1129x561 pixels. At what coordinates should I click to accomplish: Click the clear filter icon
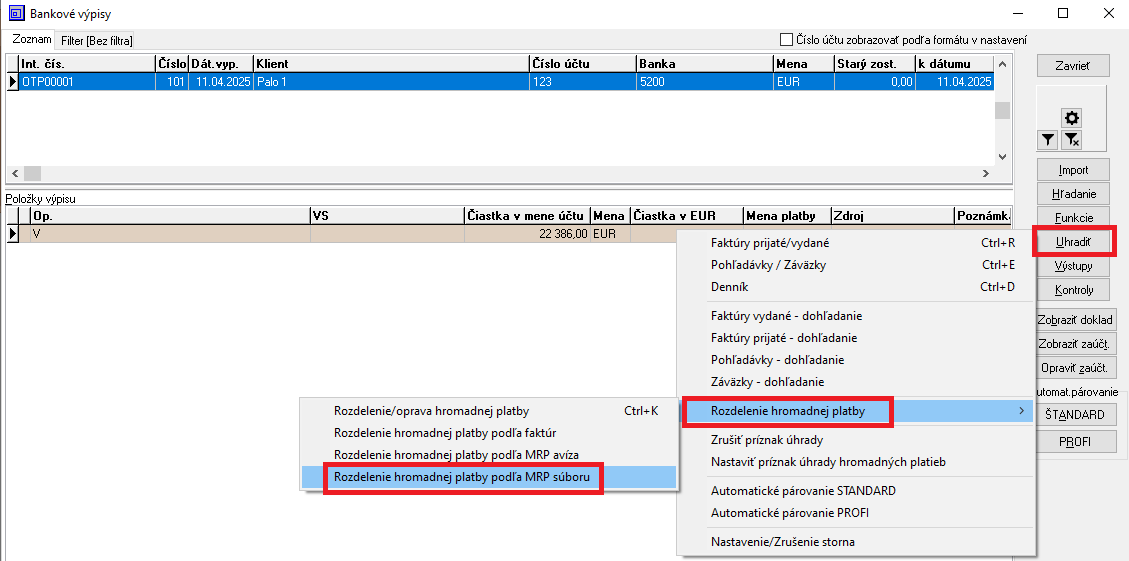[x=1071, y=141]
